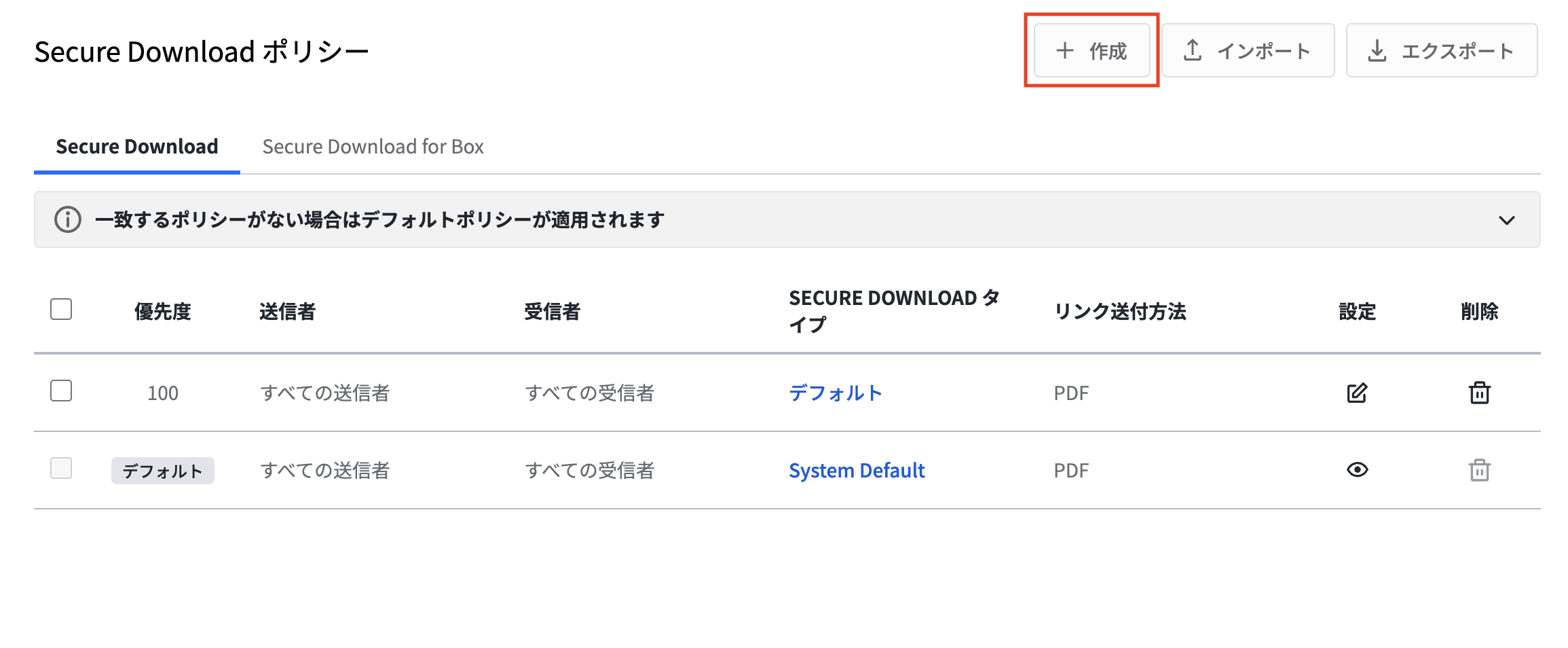
Task: Click the Secure Download ポリシー page title
Action: coord(202,52)
